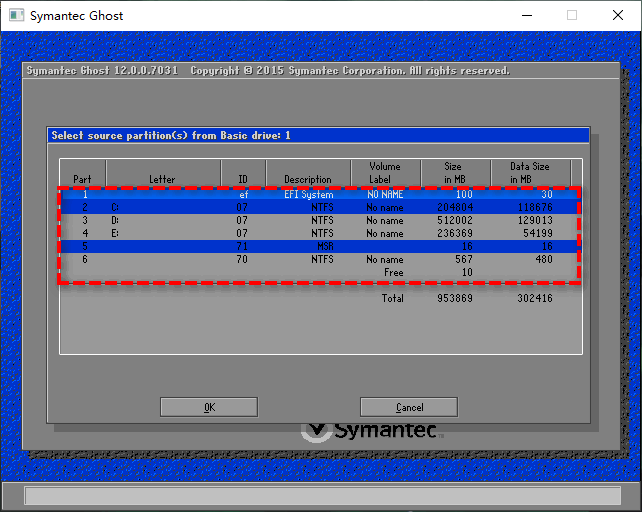Select partition 2 with letter C:
The height and width of the screenshot is (512, 642).
click(320, 207)
